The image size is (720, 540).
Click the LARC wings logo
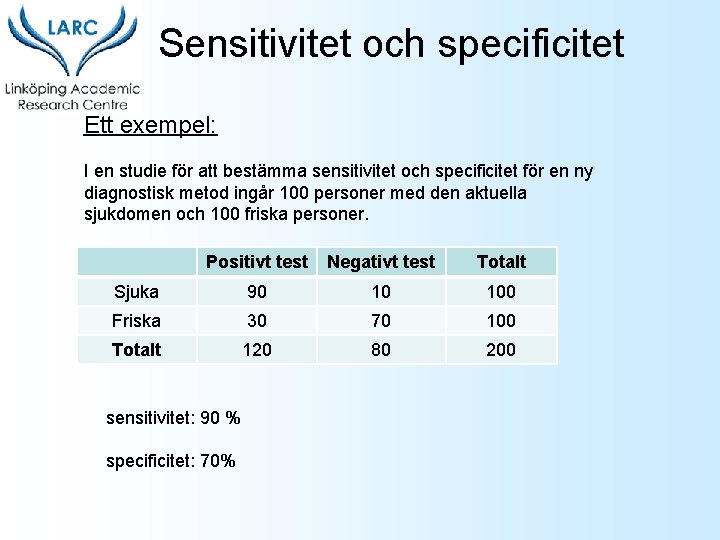click(x=73, y=40)
